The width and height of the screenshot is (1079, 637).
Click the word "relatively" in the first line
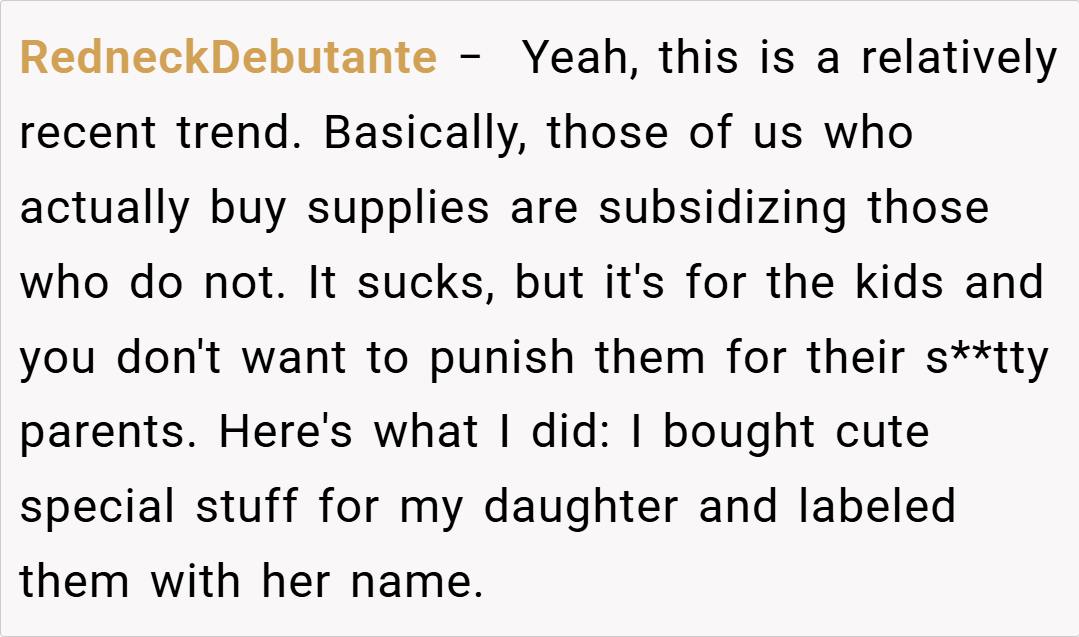pos(959,58)
